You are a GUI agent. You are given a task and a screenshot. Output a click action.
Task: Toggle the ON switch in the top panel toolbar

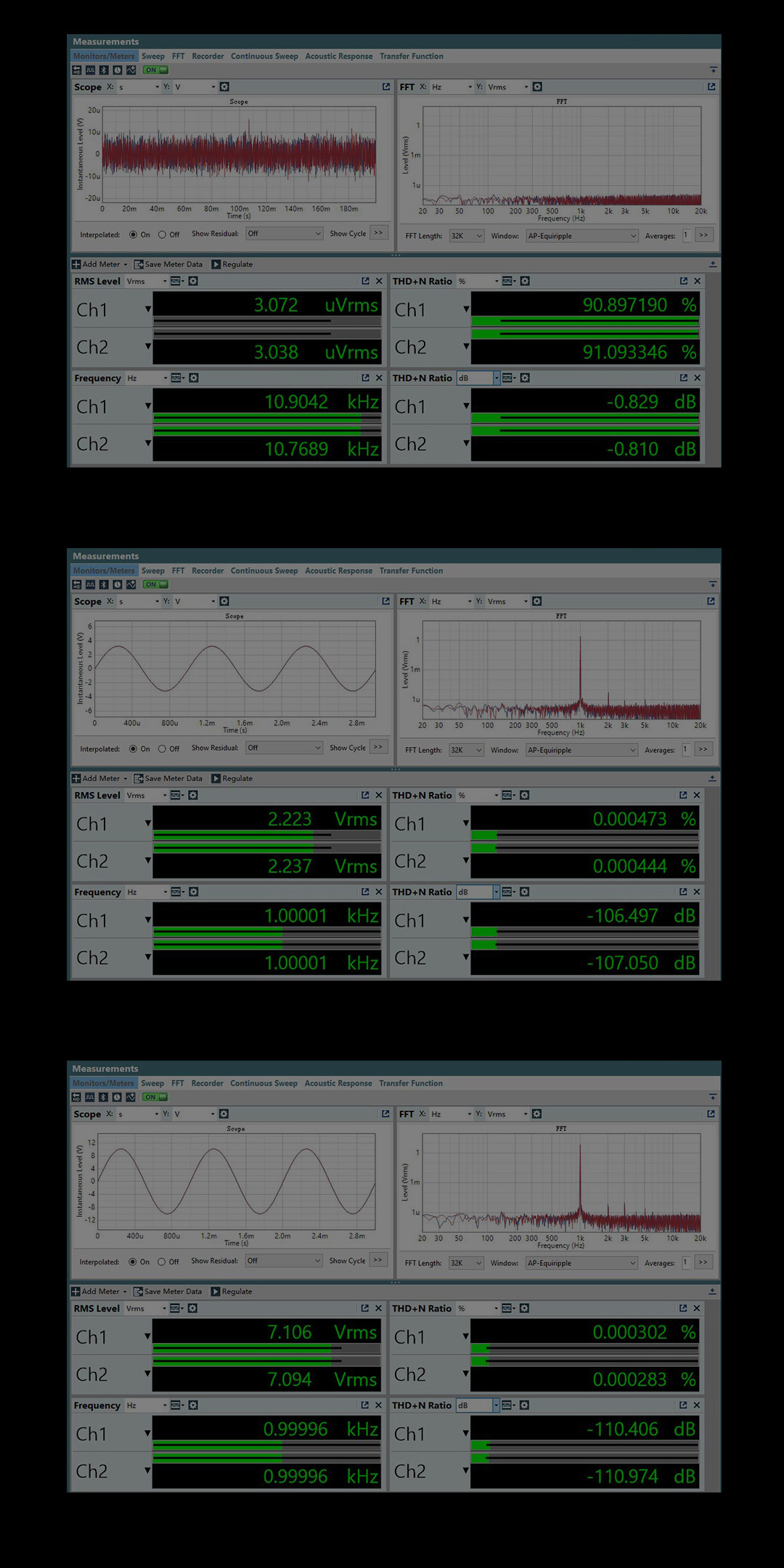(155, 70)
